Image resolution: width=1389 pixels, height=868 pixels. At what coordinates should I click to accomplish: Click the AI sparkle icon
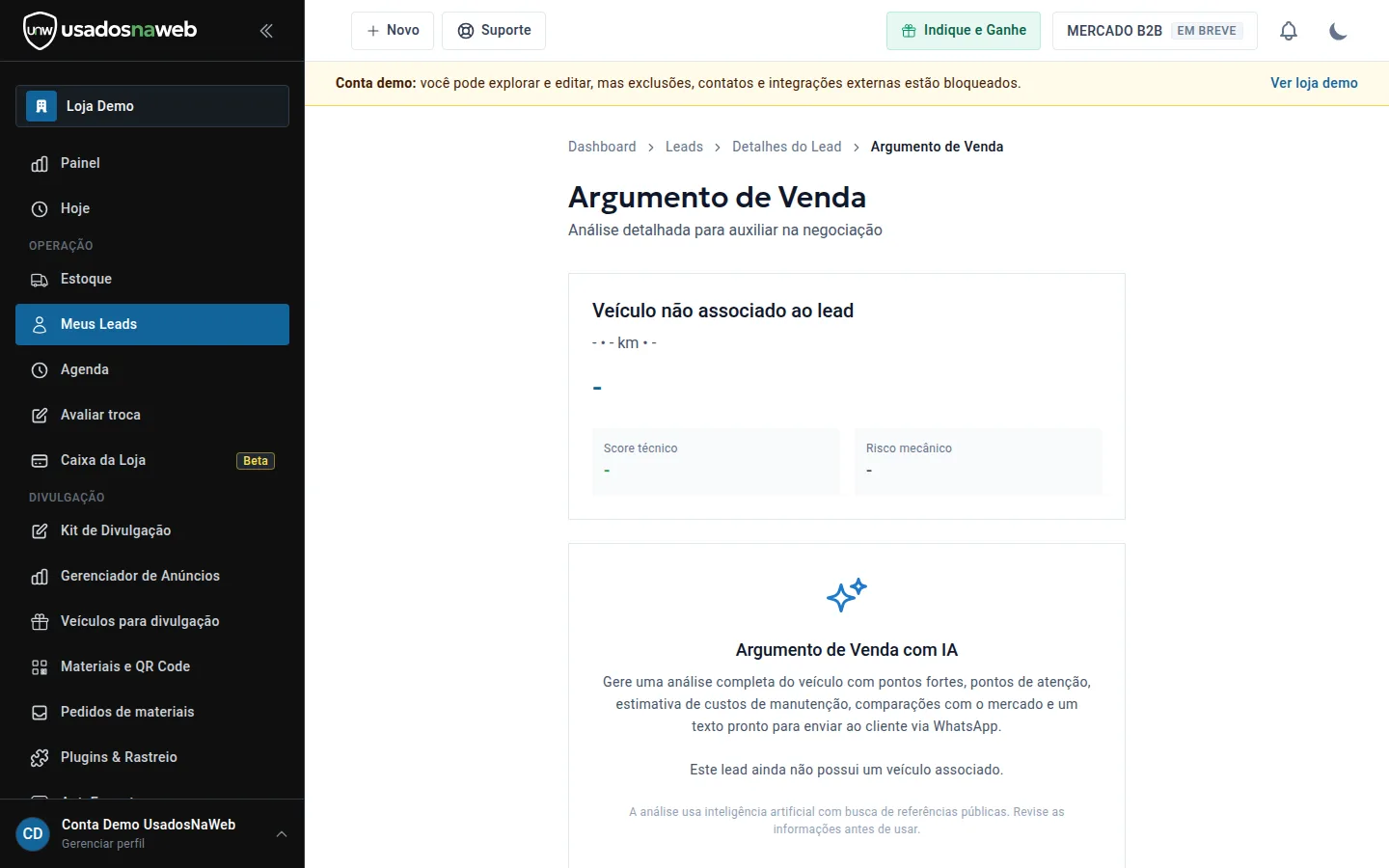pyautogui.click(x=847, y=595)
